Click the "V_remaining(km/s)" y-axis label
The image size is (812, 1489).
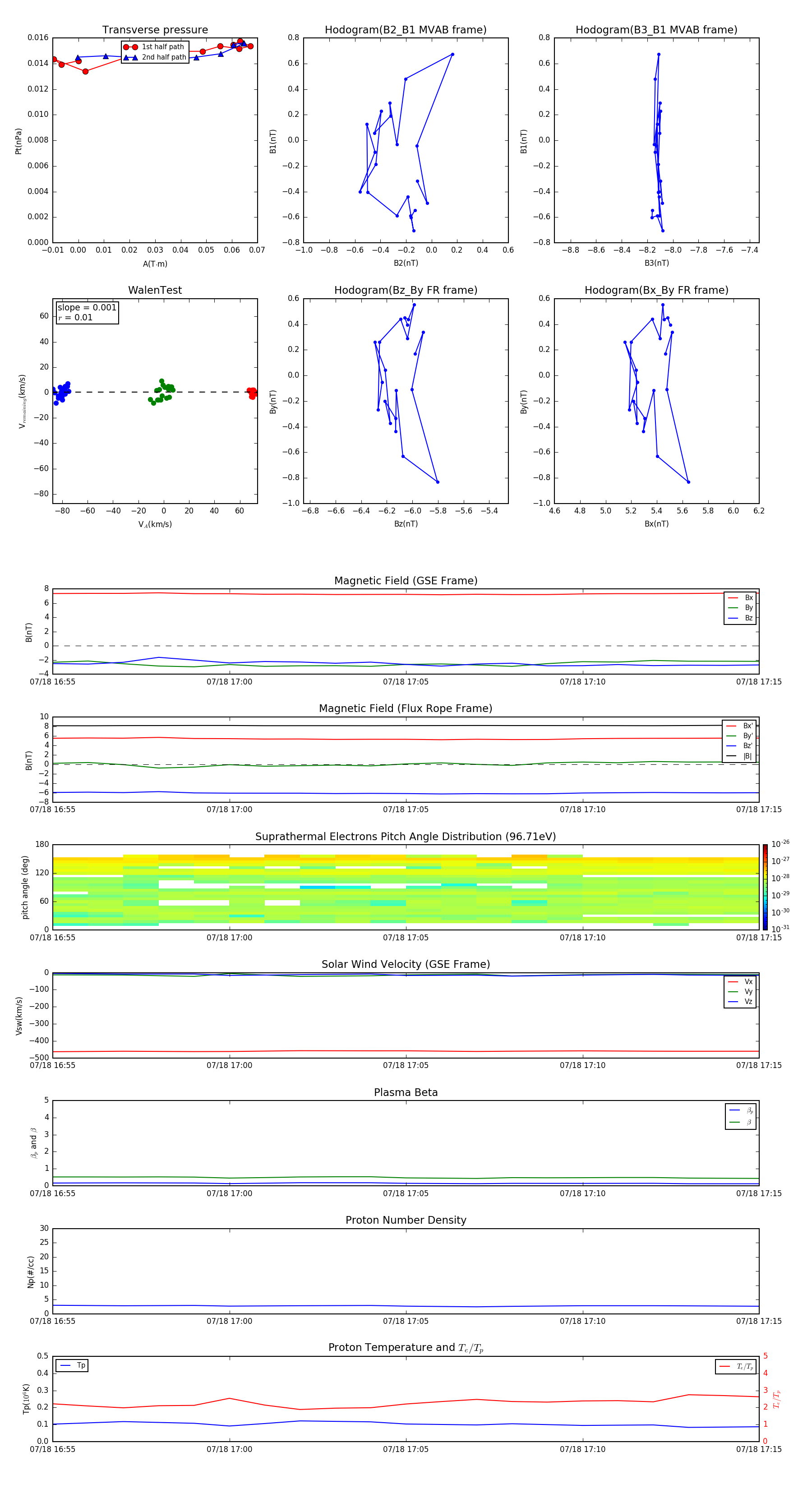22,401
